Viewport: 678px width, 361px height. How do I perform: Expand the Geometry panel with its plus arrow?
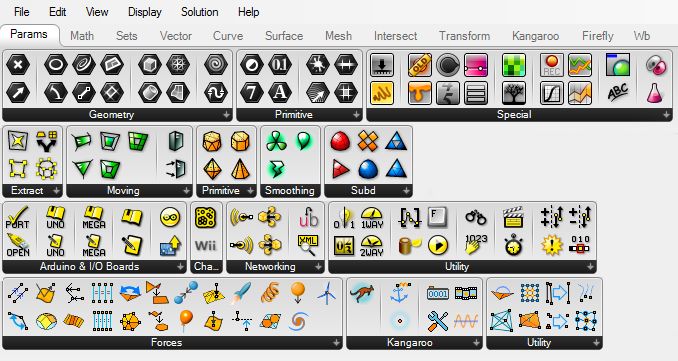point(227,115)
